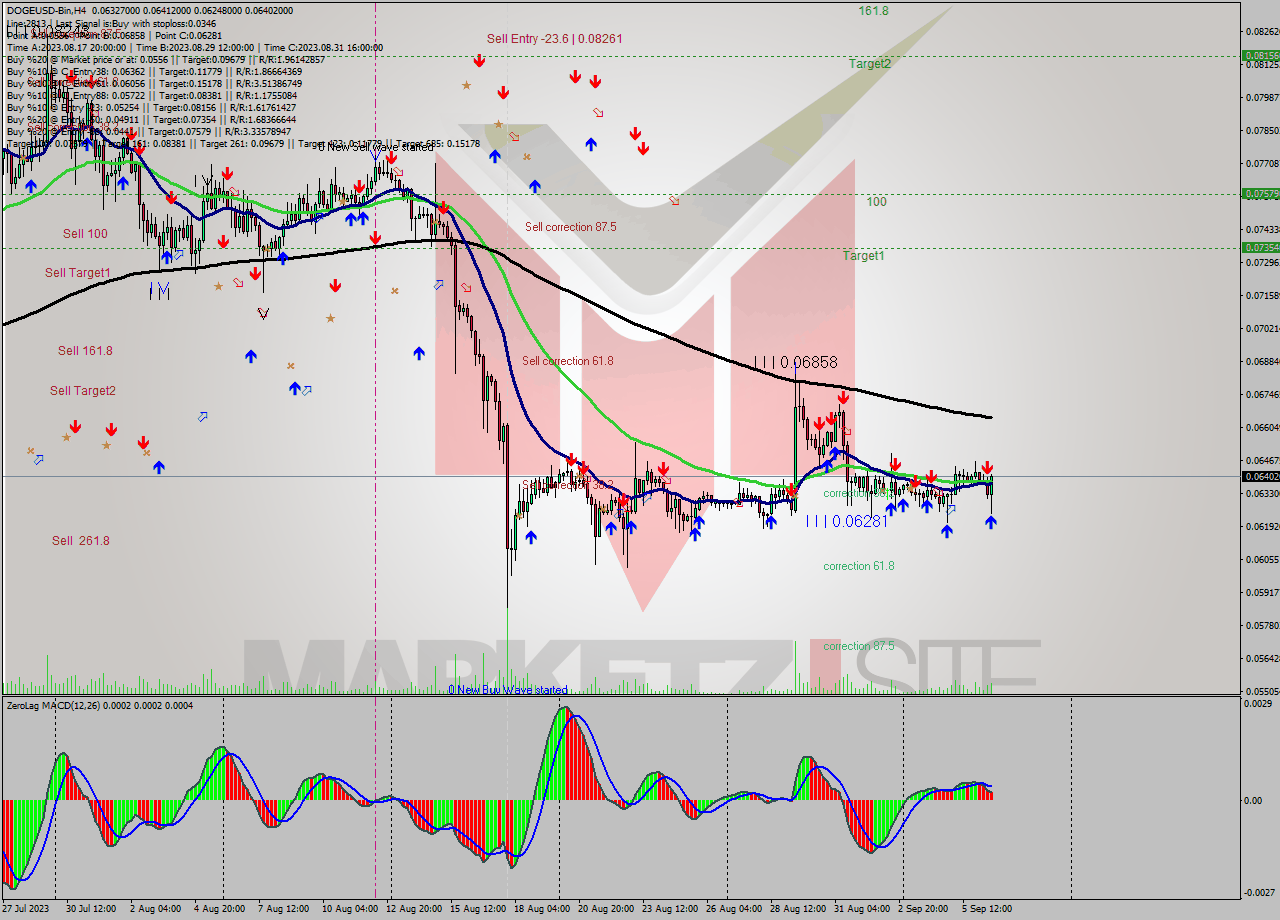
Task: Click the green 0.0757 price level tag
Action: (x=1260, y=194)
